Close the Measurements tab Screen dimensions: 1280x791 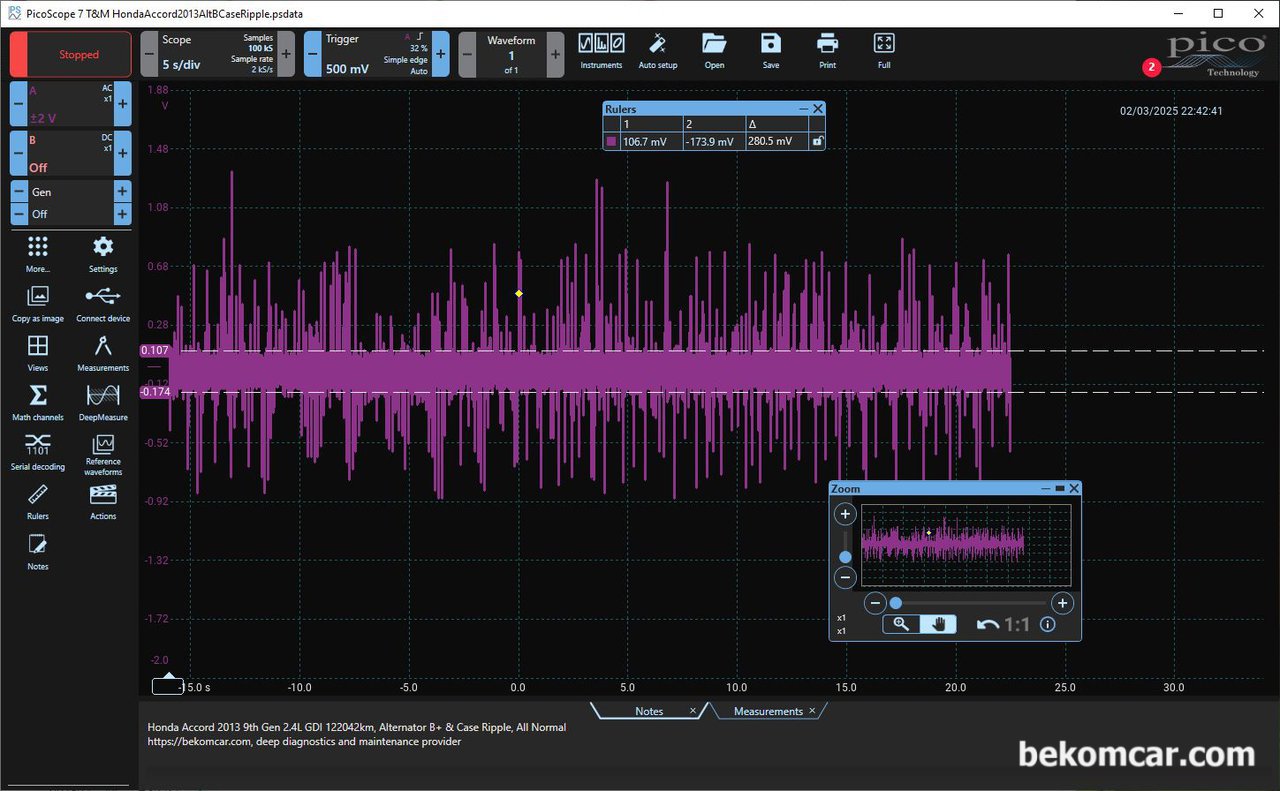click(812, 711)
